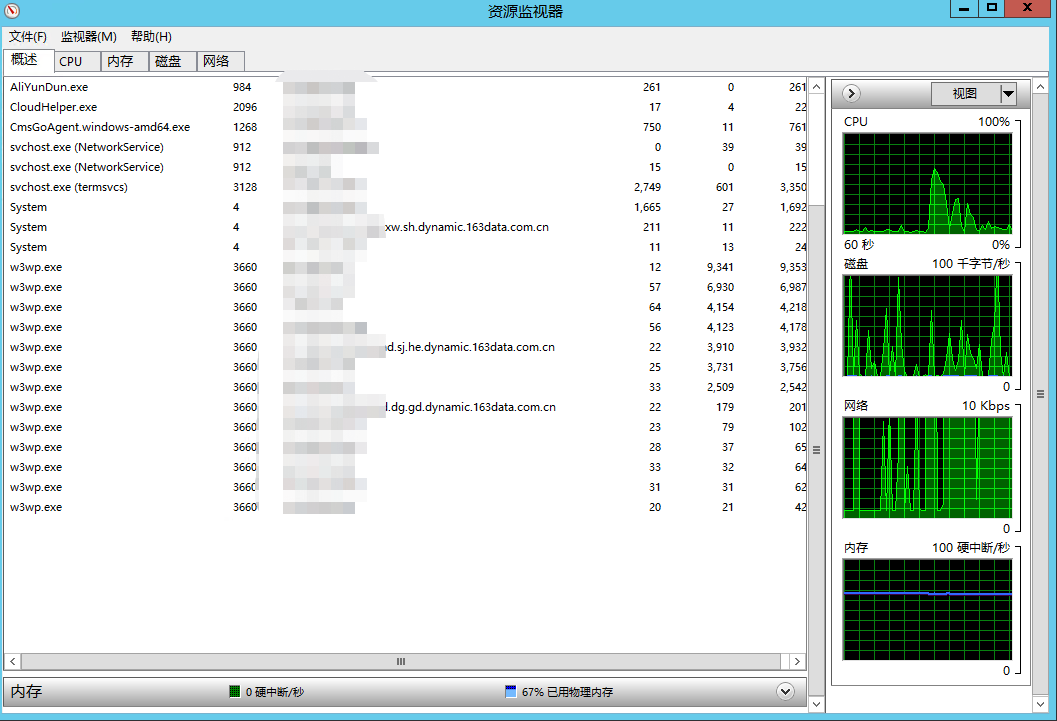Viewport: 1057px width, 721px height.
Task: Click up arrow of graph pane scrollbar
Action: [1041, 87]
